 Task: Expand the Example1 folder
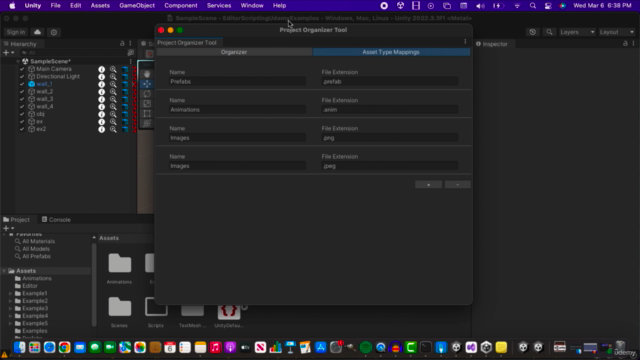(10, 293)
